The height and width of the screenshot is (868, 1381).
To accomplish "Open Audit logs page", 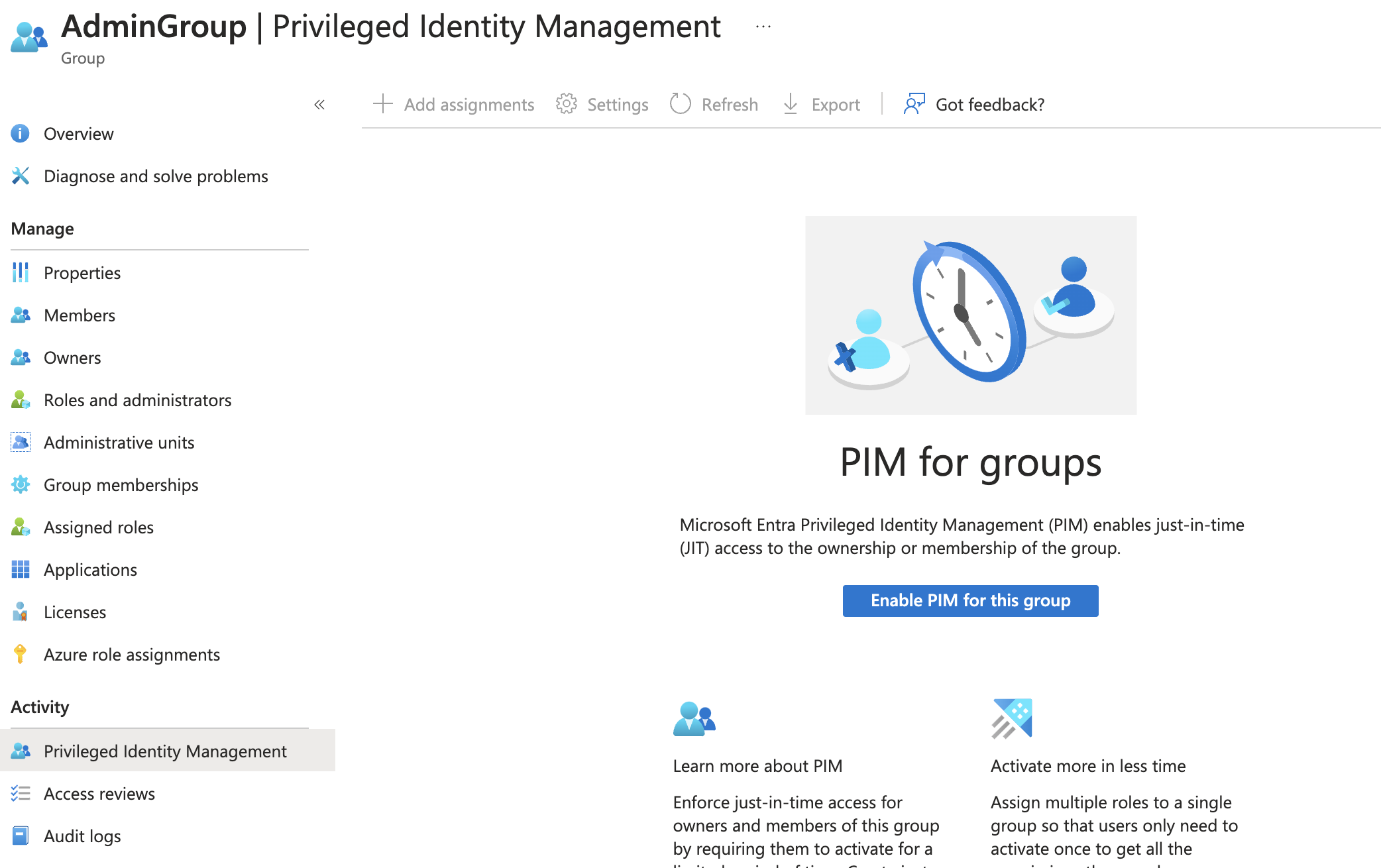I will tap(82, 836).
